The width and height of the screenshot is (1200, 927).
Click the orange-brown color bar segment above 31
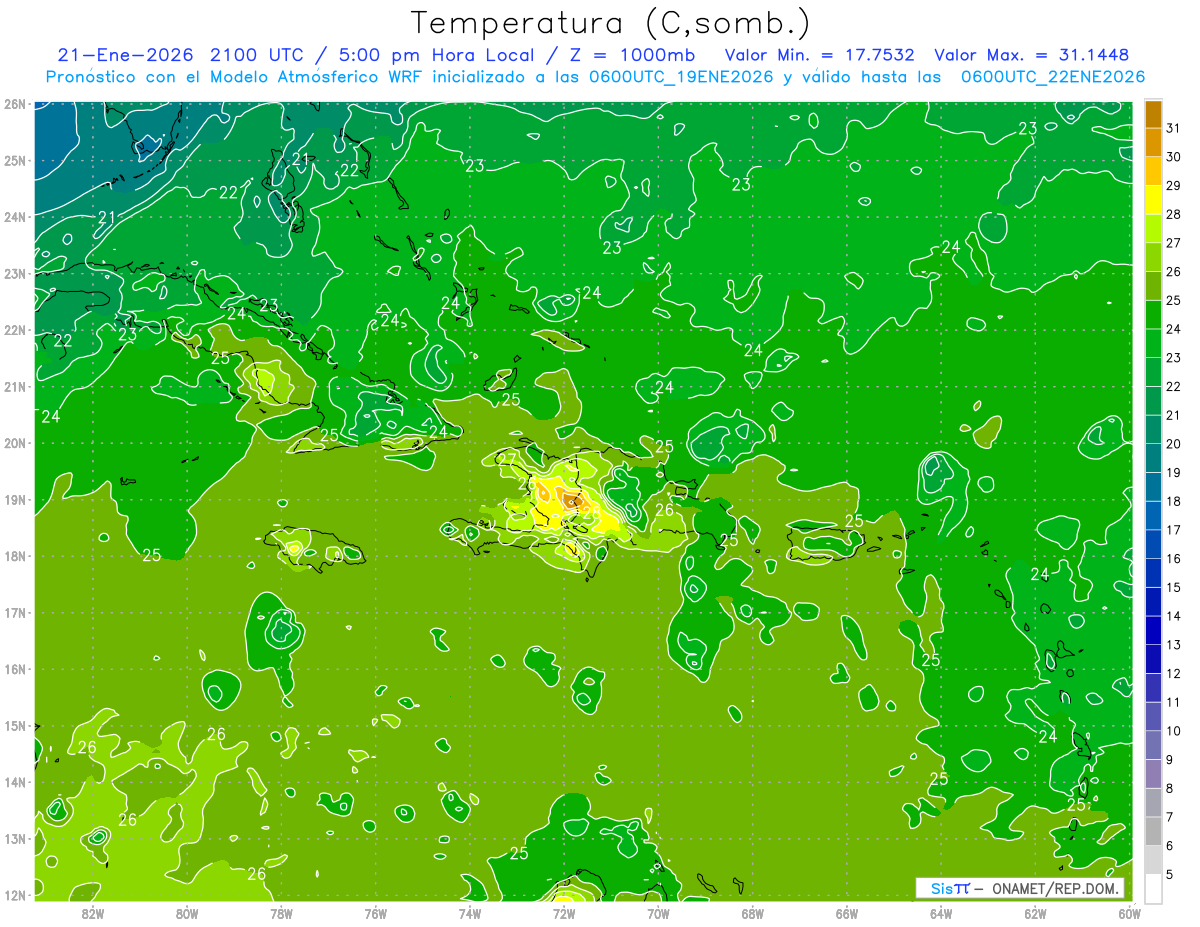(x=1153, y=113)
